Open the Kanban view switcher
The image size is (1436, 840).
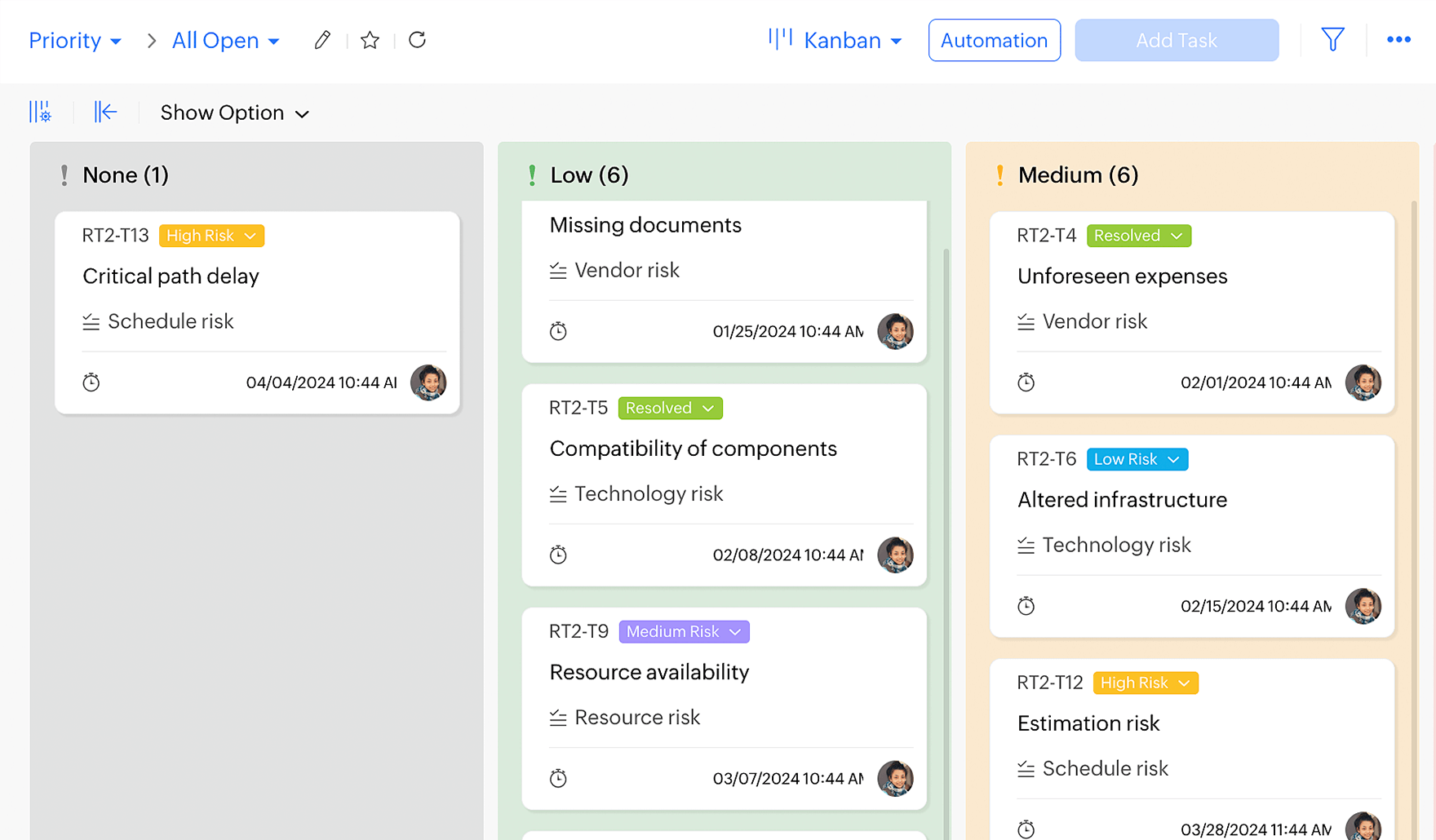(835, 41)
